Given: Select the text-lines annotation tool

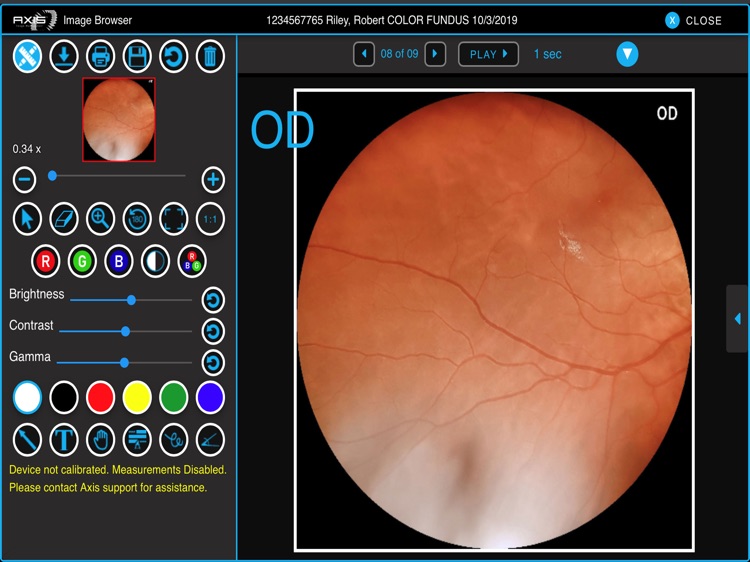Looking at the screenshot, I should click(x=137, y=440).
